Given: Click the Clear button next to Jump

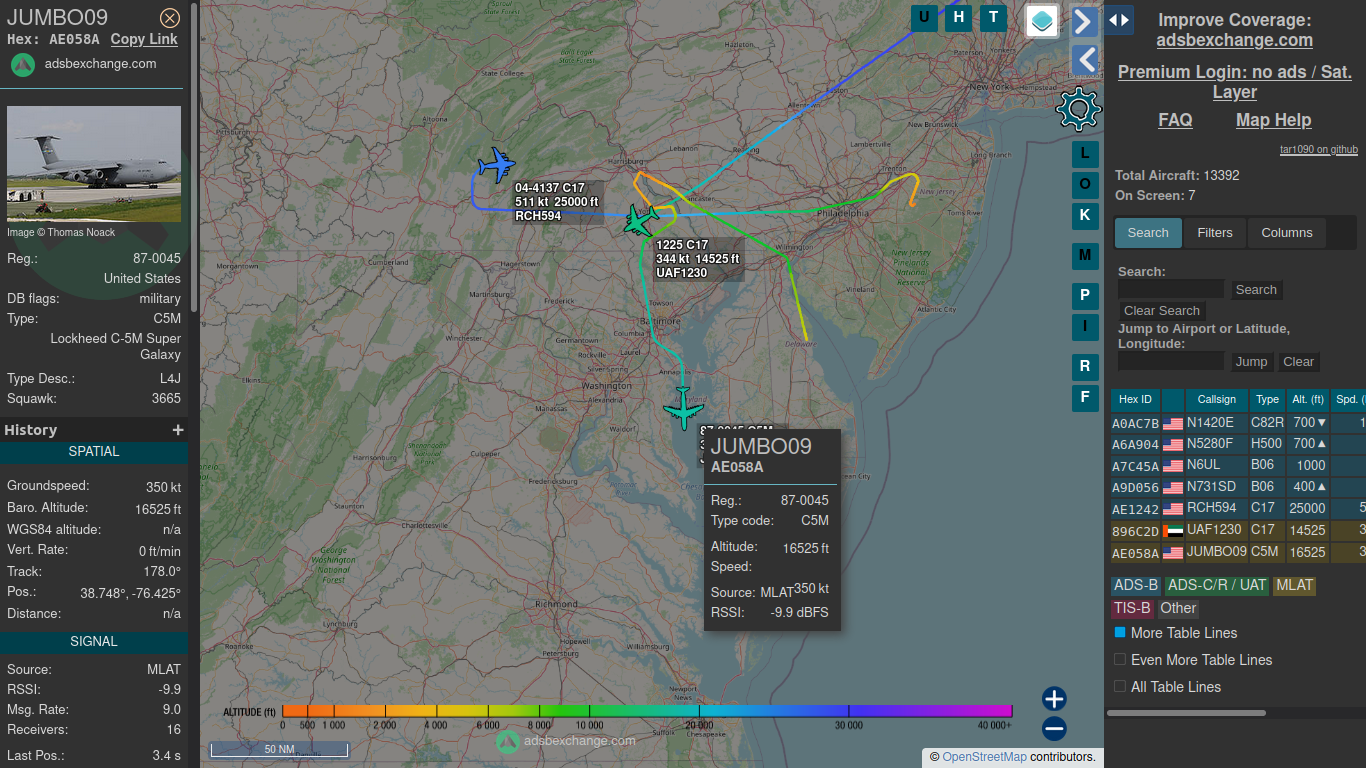Looking at the screenshot, I should (1299, 362).
